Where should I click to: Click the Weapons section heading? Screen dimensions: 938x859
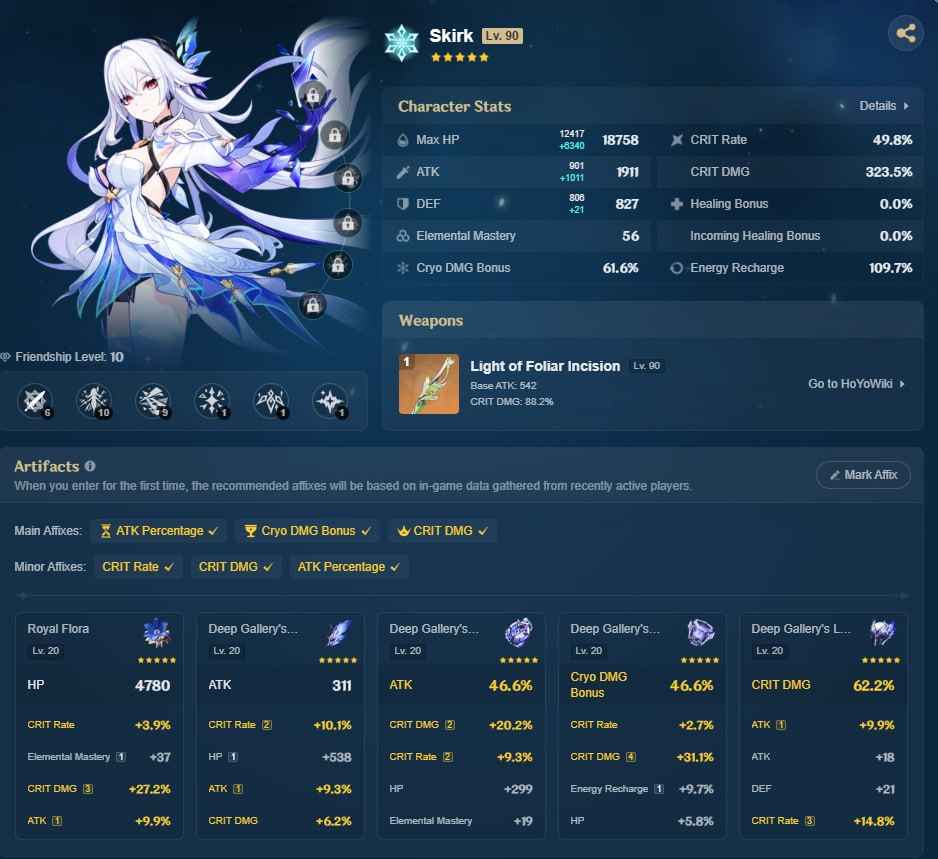[431, 321]
